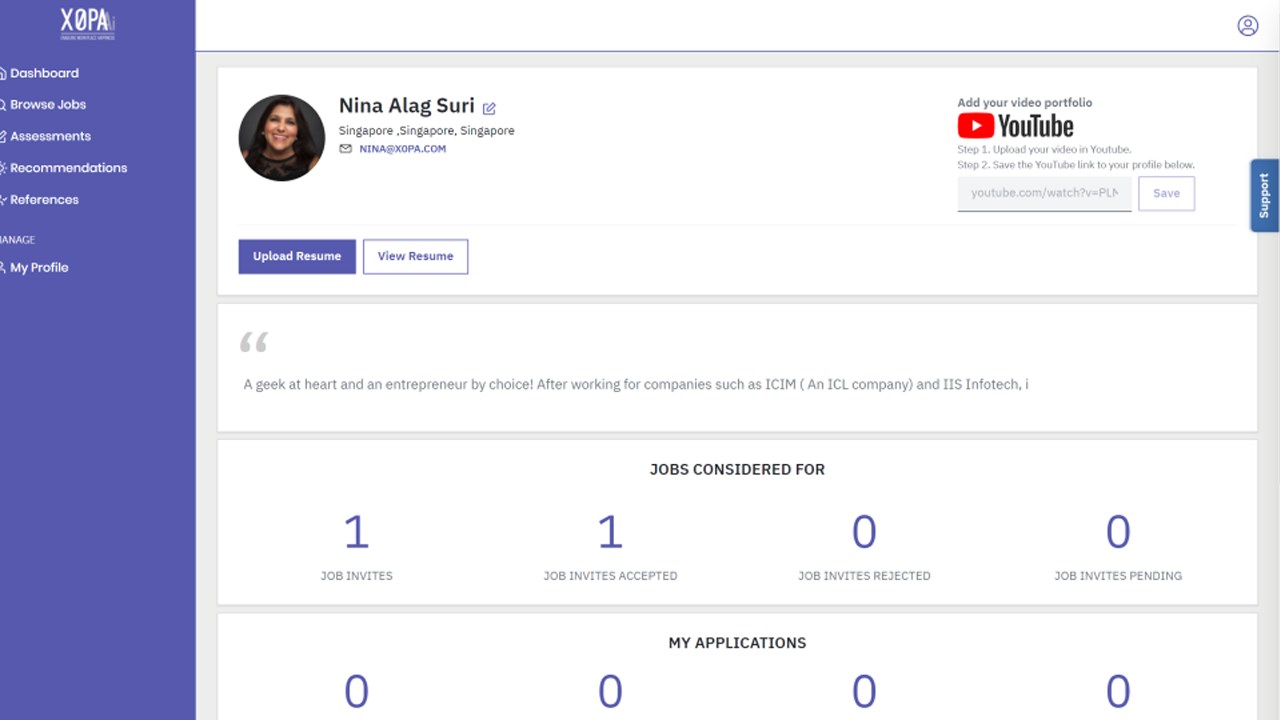Click the View Resume button

point(415,256)
